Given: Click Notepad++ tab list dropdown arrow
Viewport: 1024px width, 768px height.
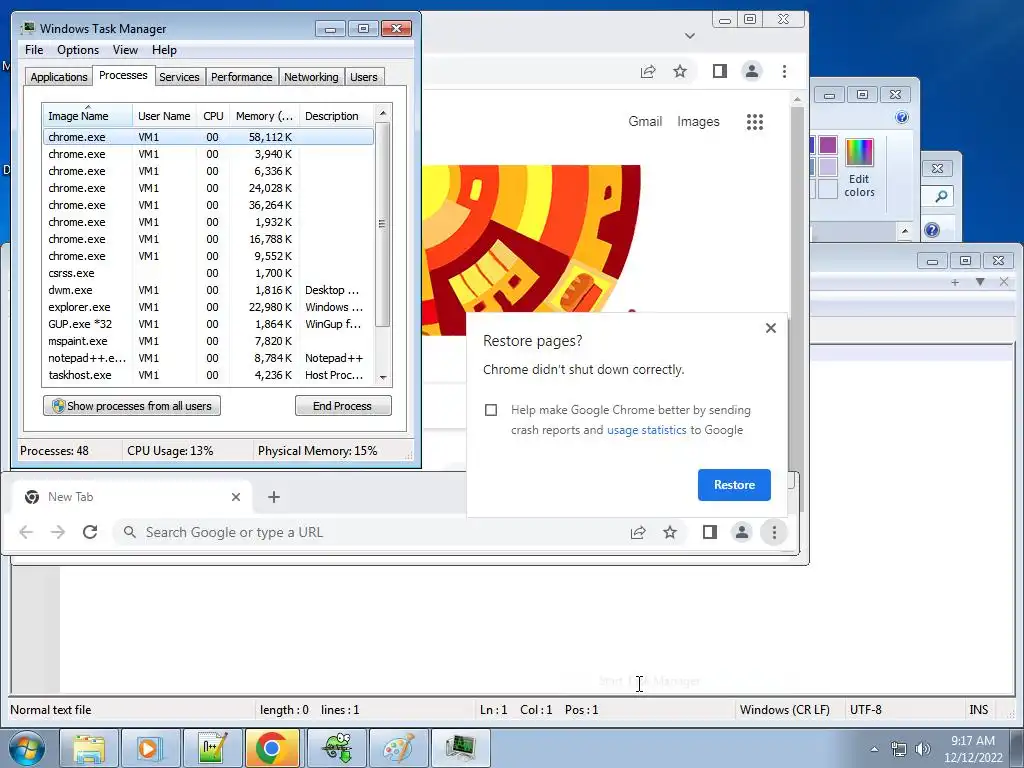Looking at the screenshot, I should [980, 282].
